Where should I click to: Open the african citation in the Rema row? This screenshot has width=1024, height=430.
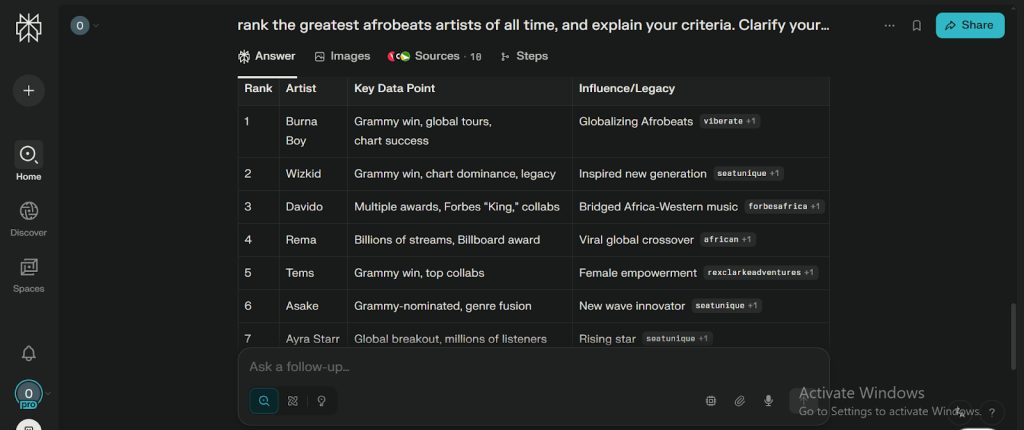click(x=728, y=240)
